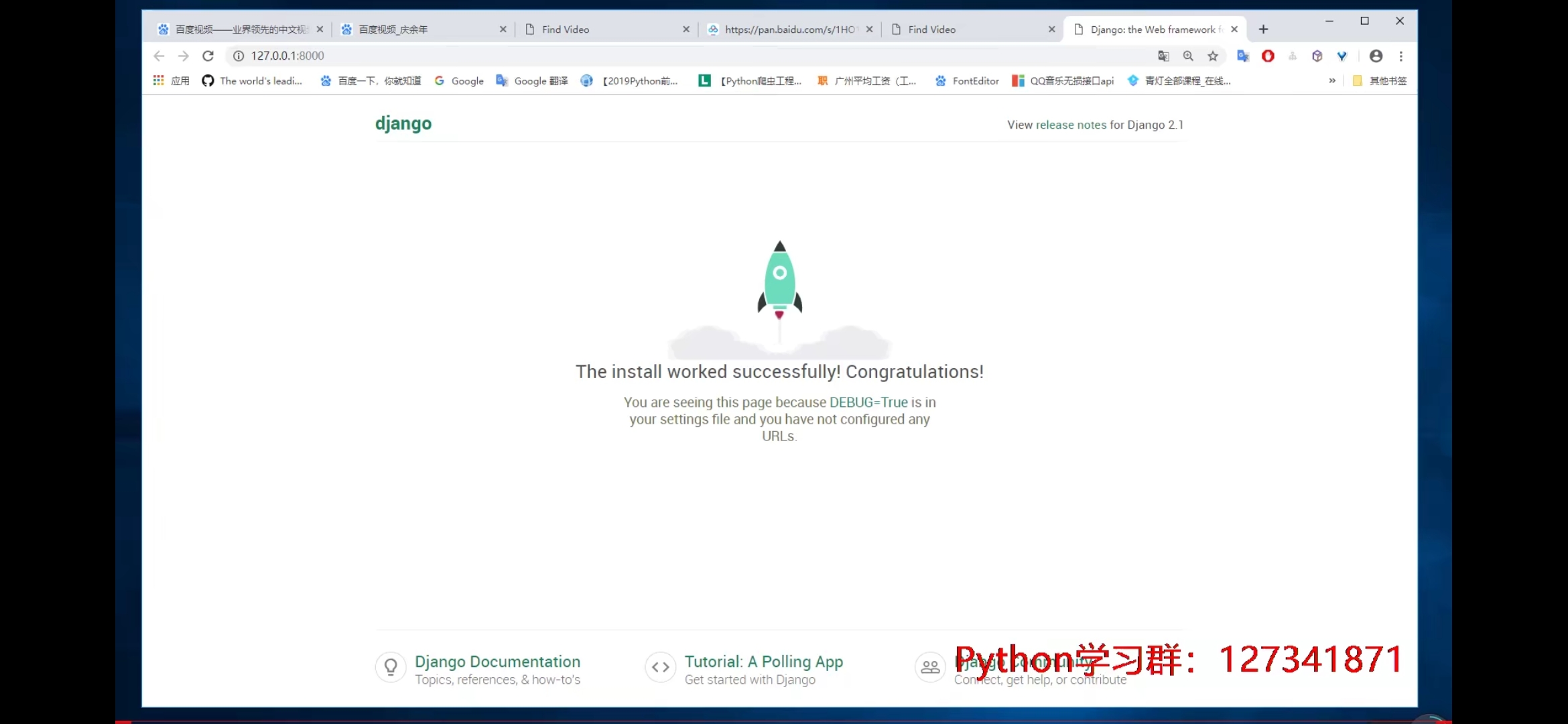Open Django Documentation link
1568x724 pixels.
pyautogui.click(x=497, y=662)
